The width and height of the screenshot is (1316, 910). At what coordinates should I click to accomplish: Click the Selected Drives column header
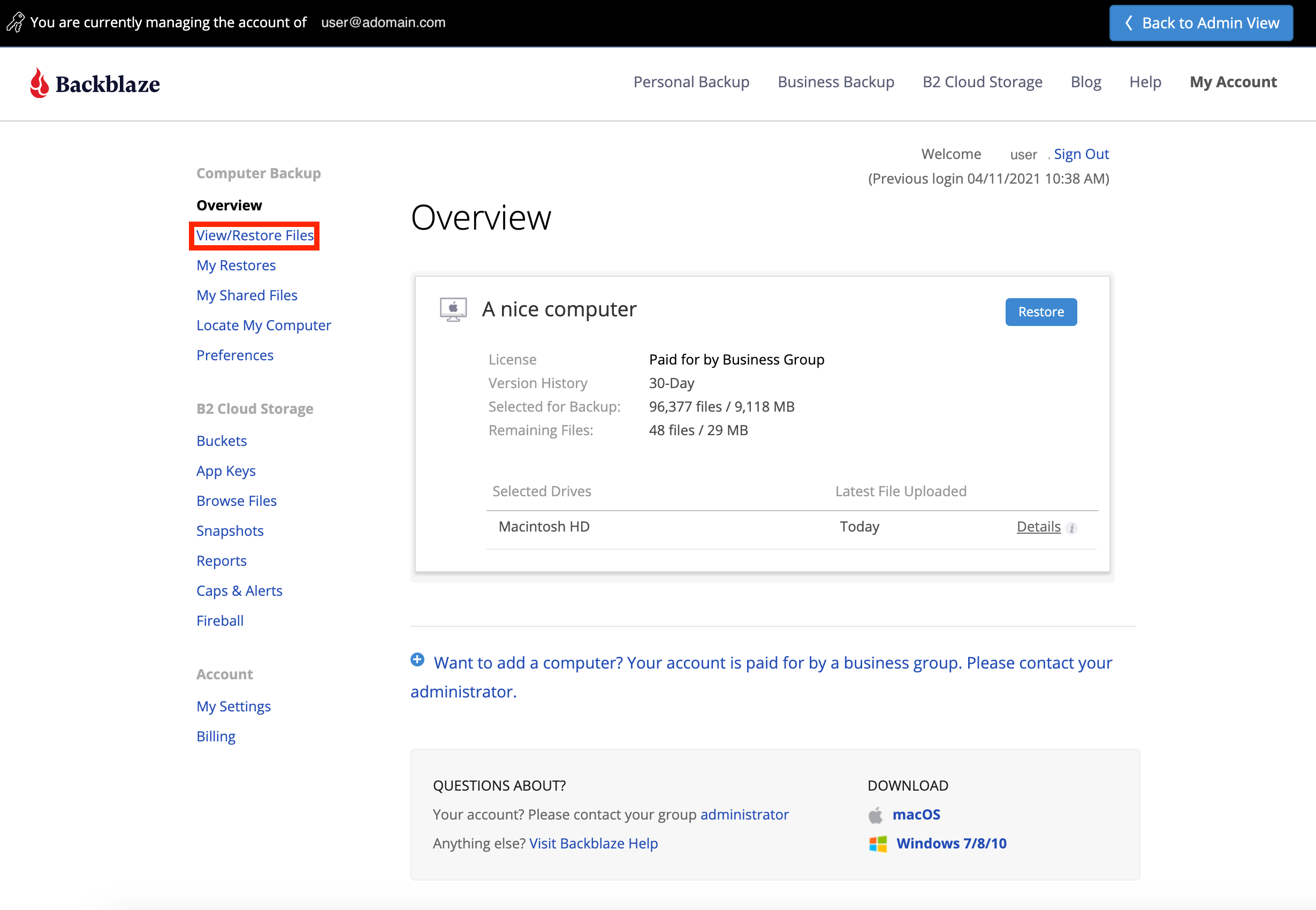tap(542, 491)
